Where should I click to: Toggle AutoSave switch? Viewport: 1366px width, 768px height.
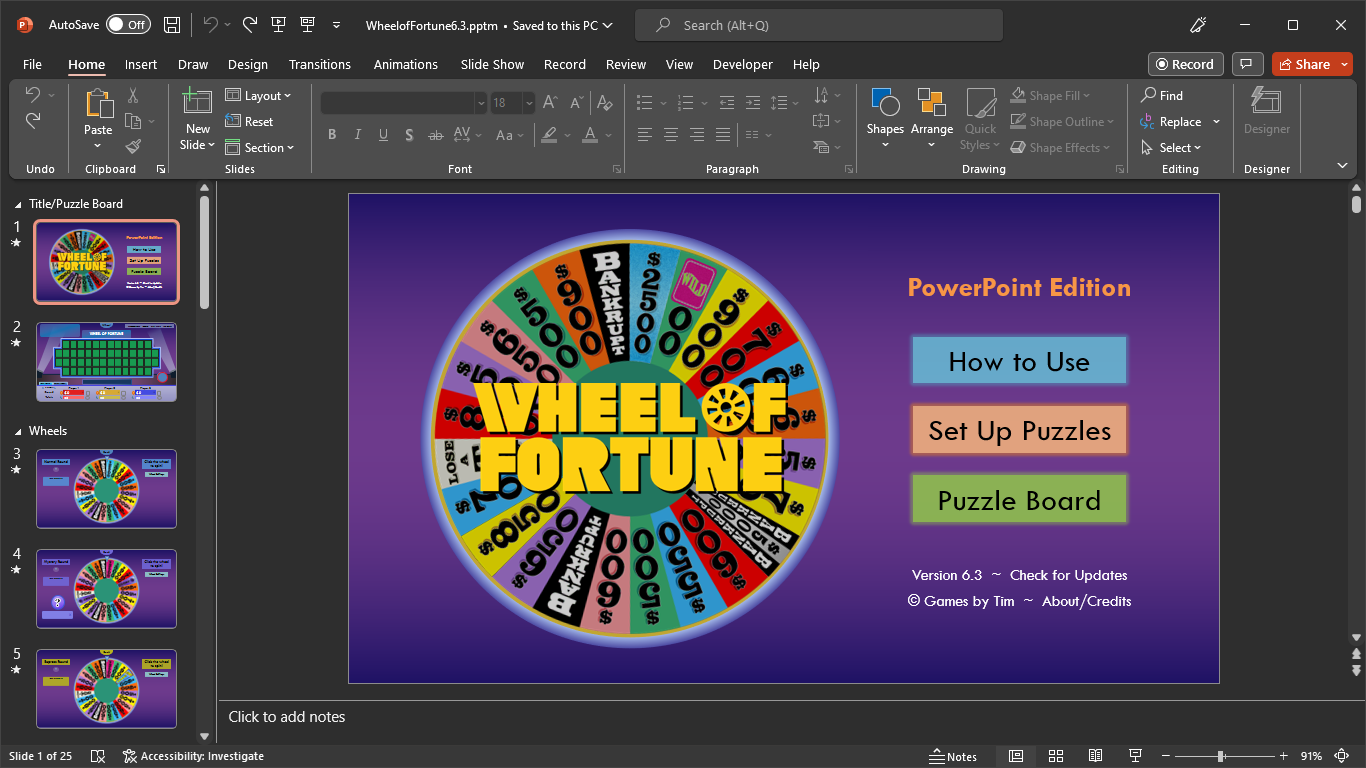127,25
